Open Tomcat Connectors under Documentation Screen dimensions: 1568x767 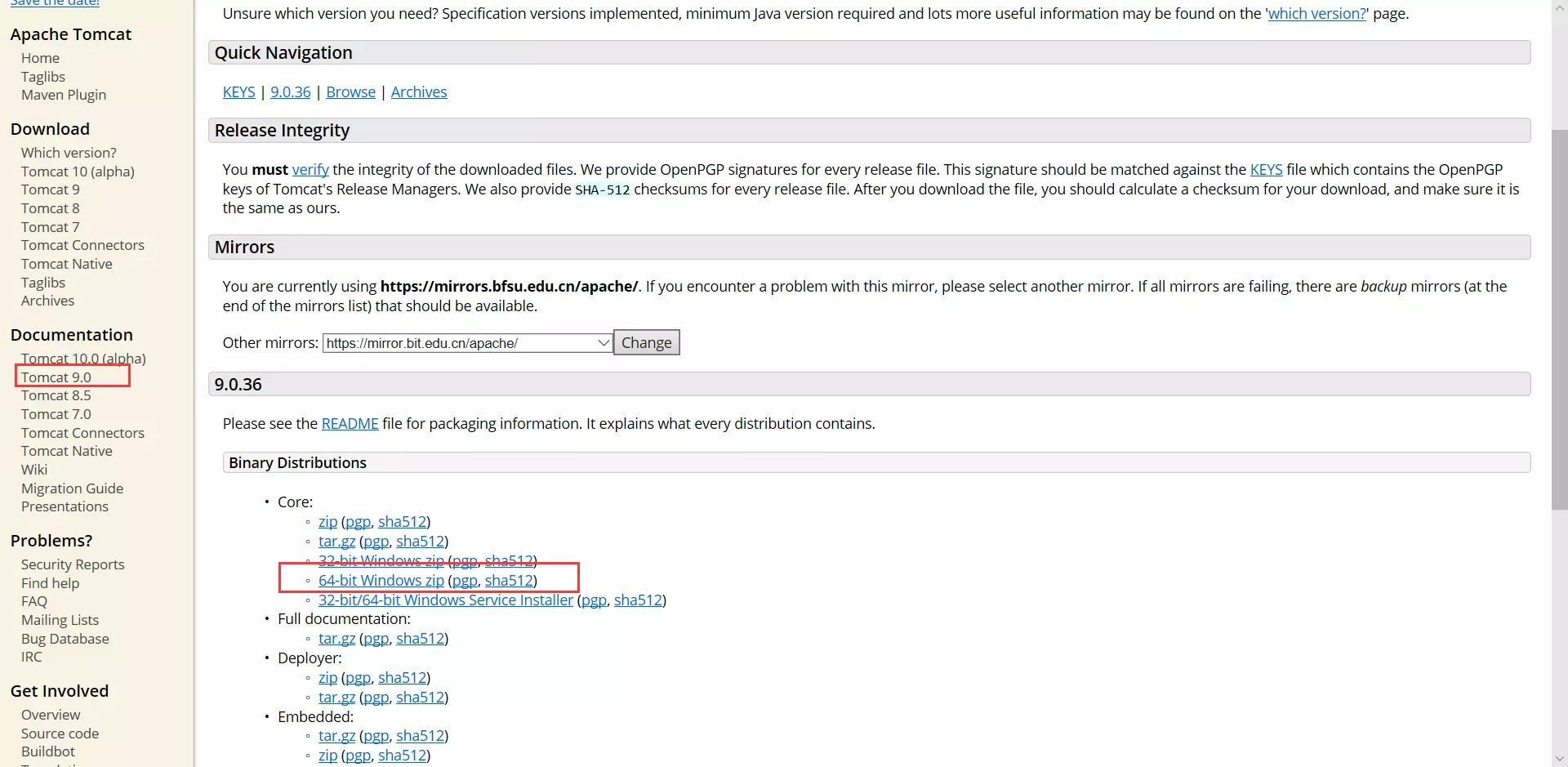[x=82, y=433]
